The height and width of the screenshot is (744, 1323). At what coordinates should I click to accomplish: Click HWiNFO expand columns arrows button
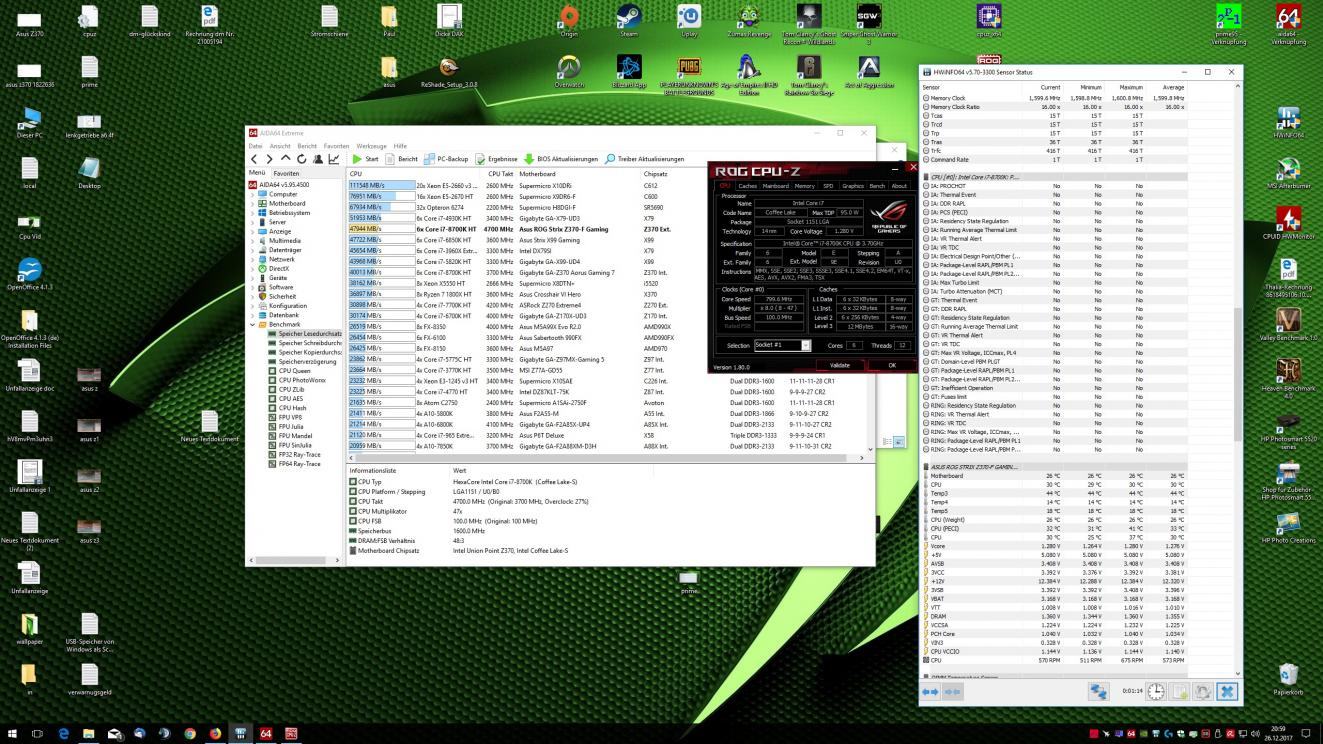point(930,691)
